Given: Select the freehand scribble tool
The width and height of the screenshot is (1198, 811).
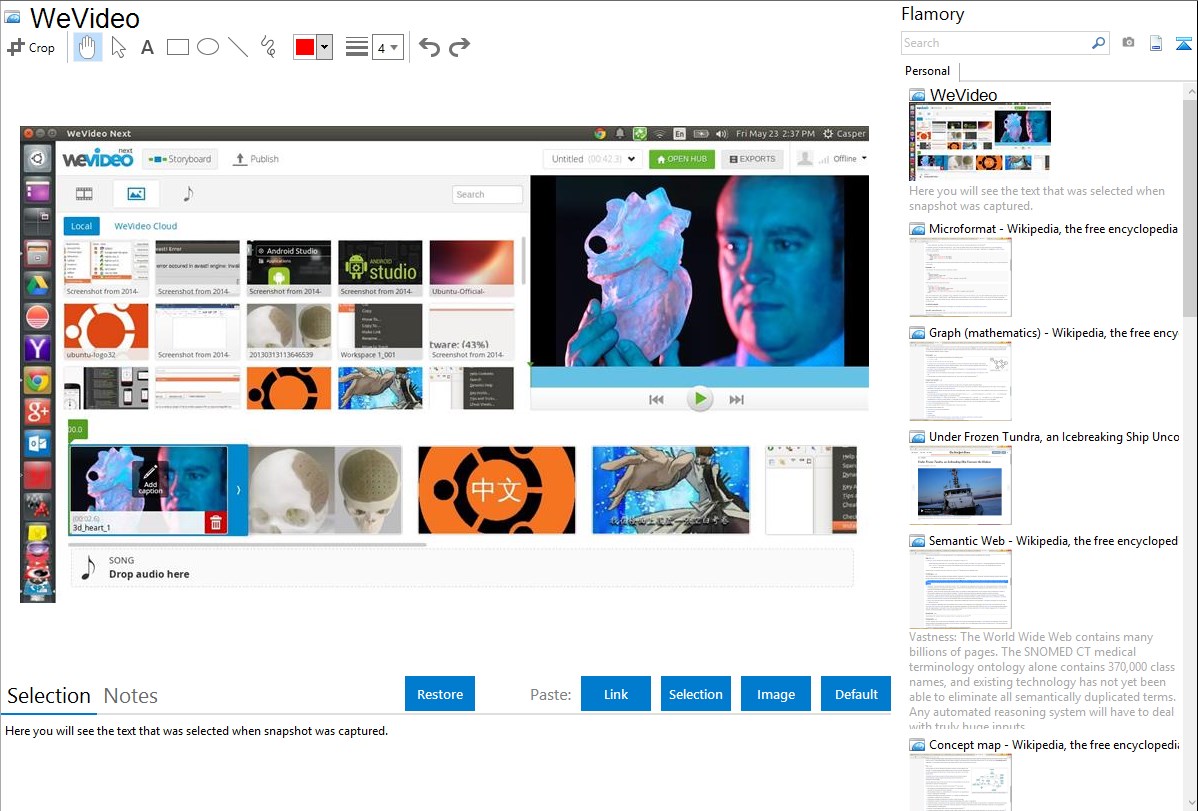Looking at the screenshot, I should pyautogui.click(x=267, y=47).
